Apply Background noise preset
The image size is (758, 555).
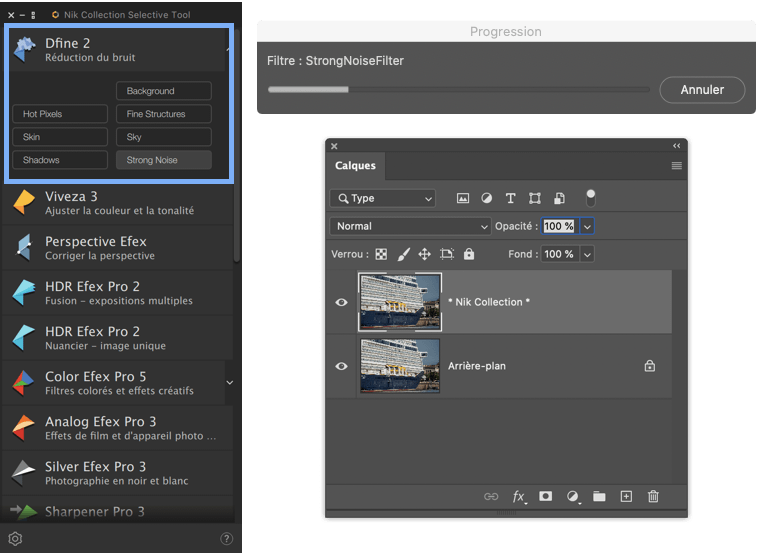(164, 91)
